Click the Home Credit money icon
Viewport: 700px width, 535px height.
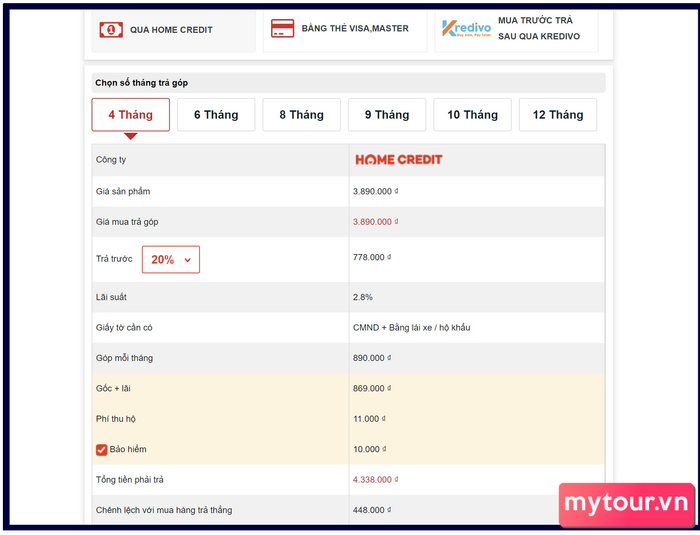(111, 30)
